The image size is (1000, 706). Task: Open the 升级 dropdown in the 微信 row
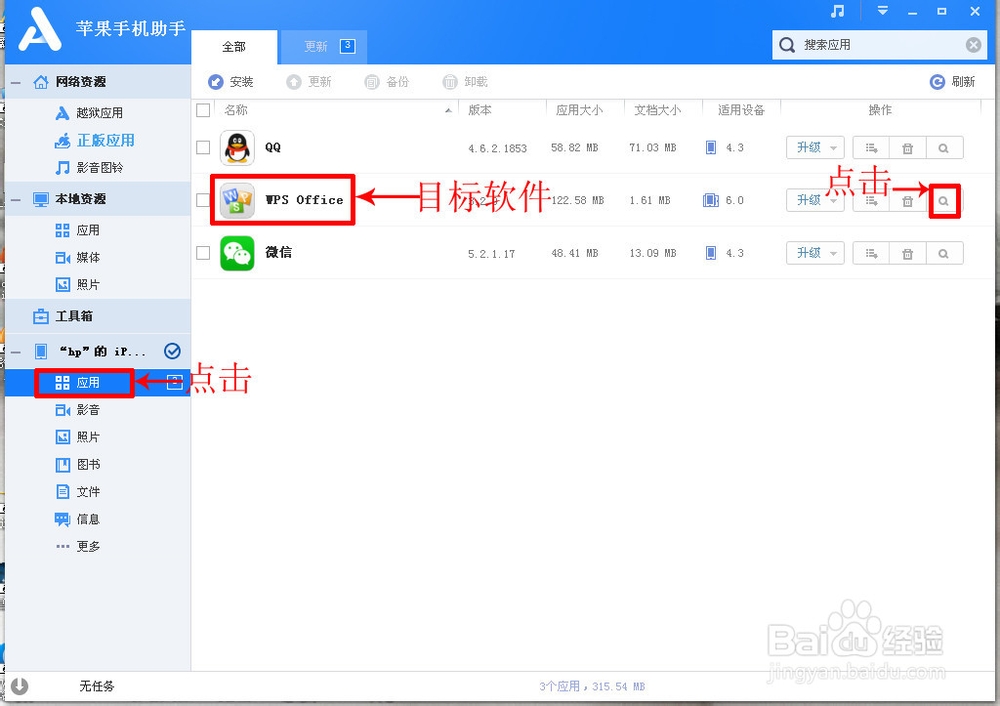(814, 252)
